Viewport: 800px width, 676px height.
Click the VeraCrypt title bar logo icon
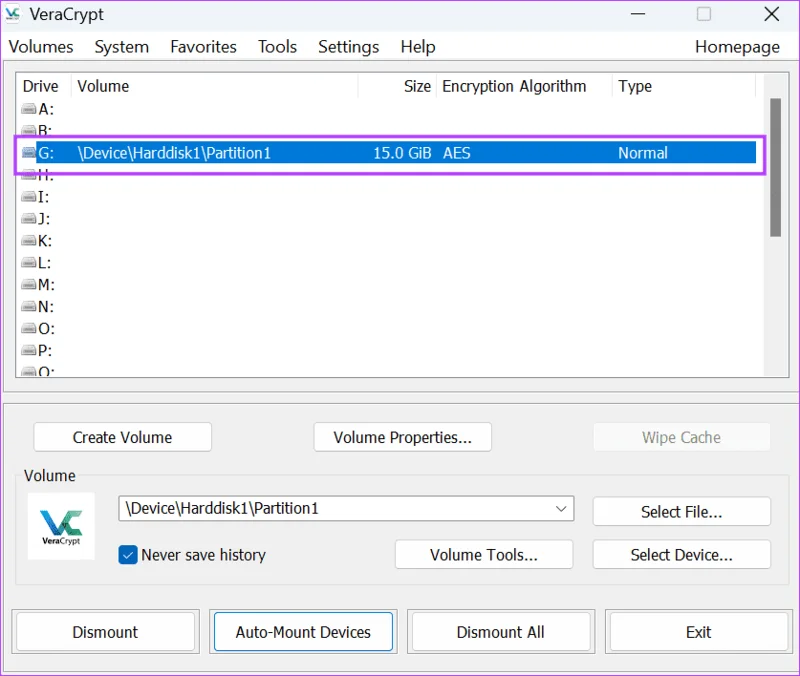click(x=13, y=14)
